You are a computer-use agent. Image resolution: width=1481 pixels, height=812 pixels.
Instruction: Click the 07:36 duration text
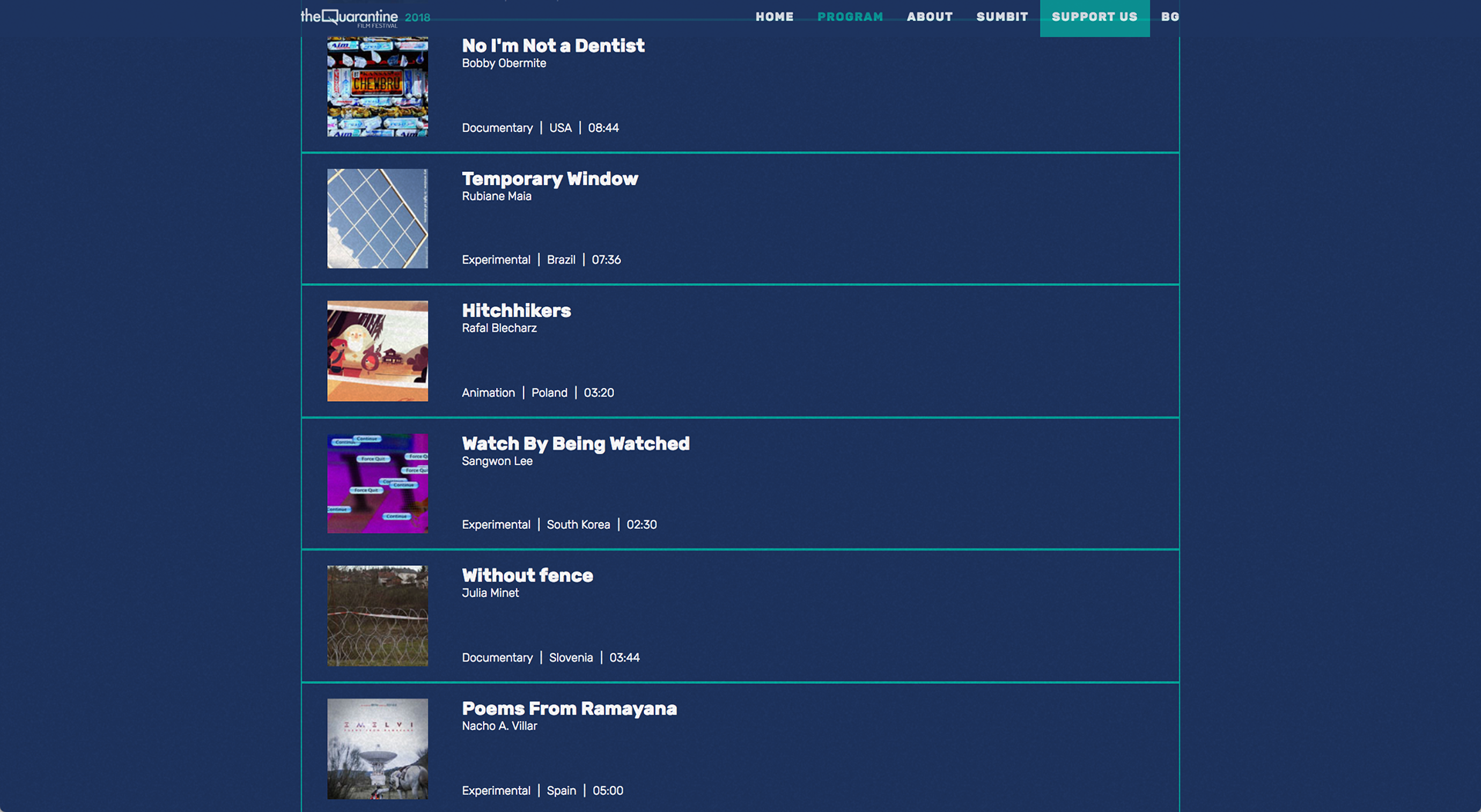606,260
